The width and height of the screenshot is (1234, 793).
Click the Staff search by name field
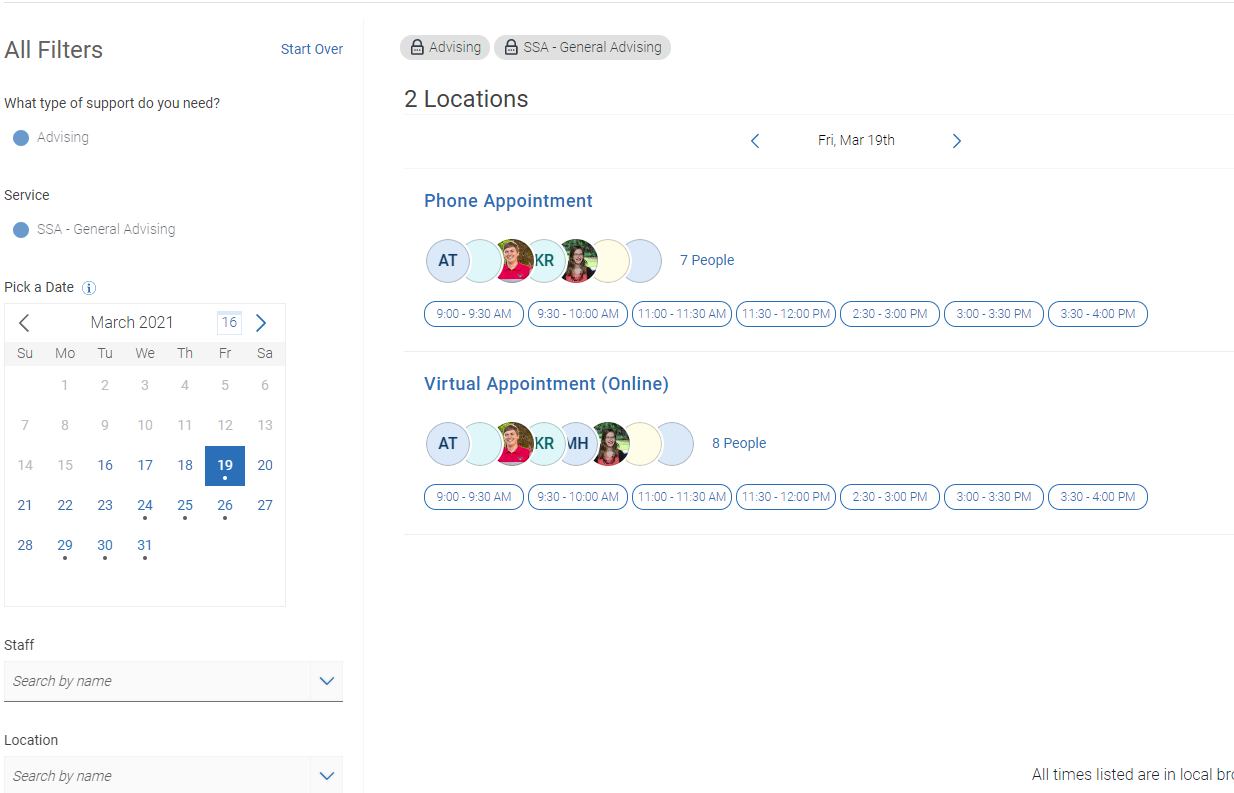coord(160,681)
